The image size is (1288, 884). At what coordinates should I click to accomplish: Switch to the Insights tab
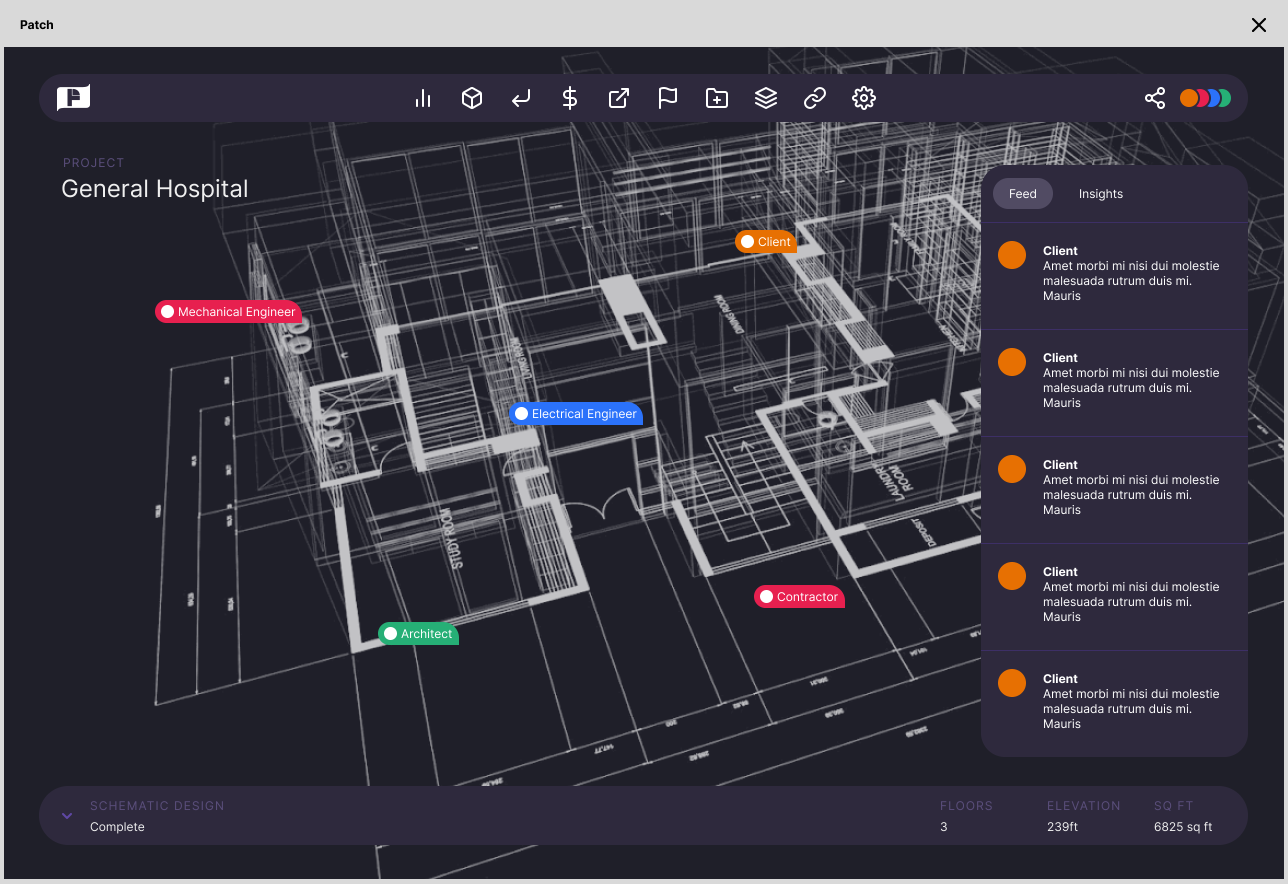1100,194
